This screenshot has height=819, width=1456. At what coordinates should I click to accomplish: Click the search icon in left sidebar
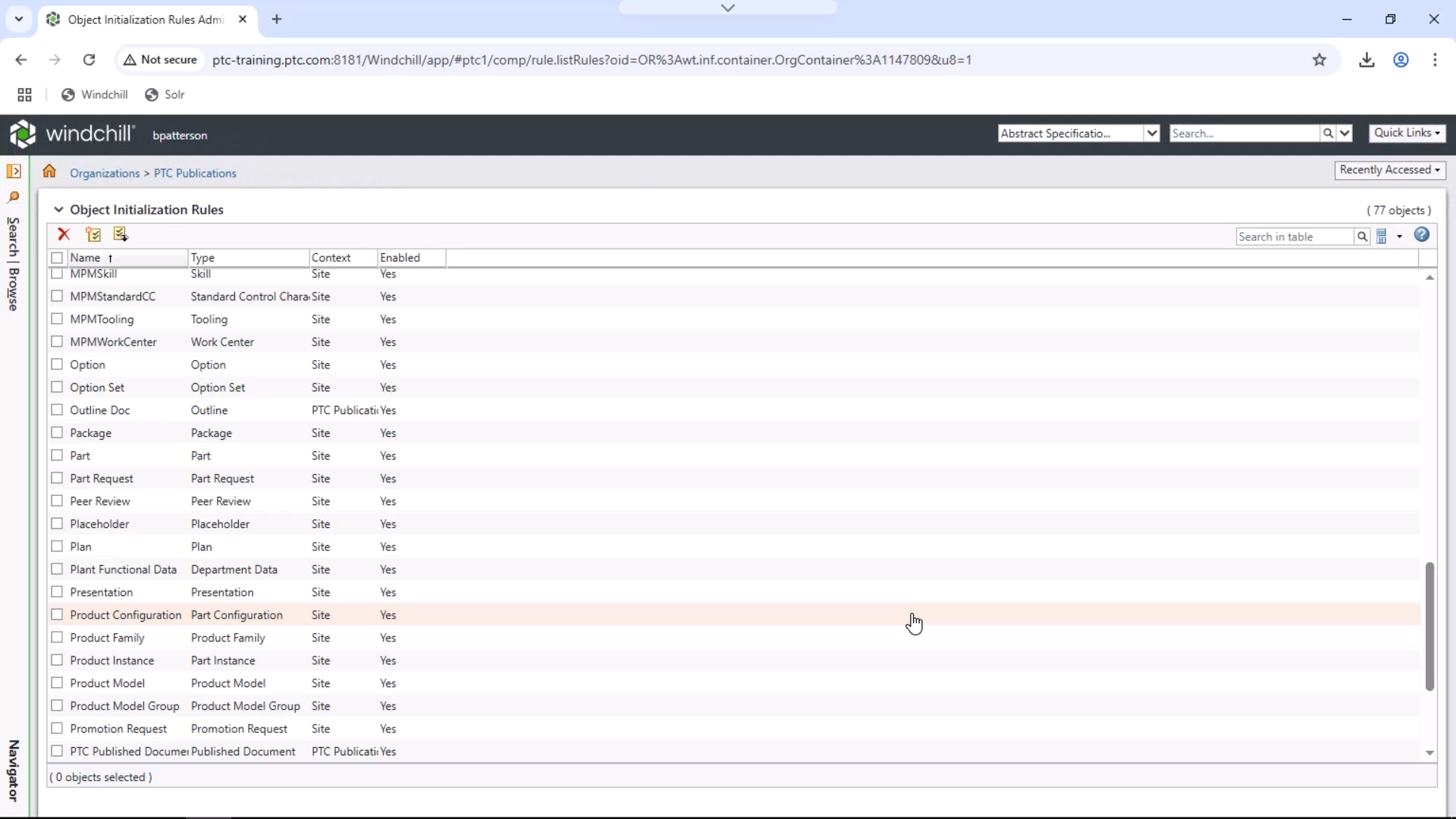(14, 197)
